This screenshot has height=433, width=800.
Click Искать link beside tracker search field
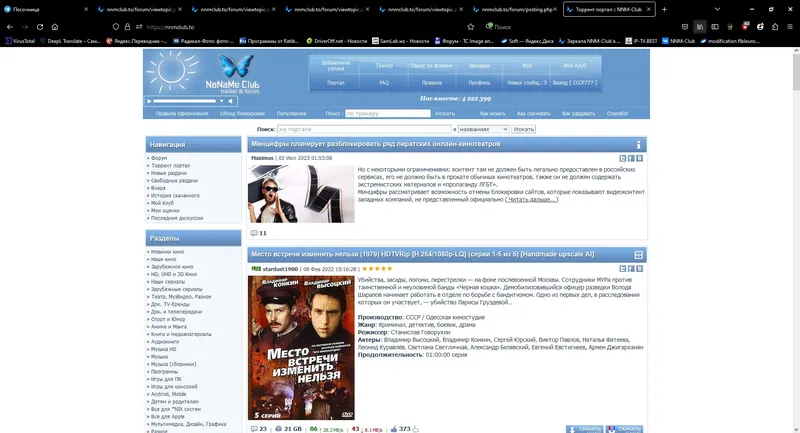point(445,114)
